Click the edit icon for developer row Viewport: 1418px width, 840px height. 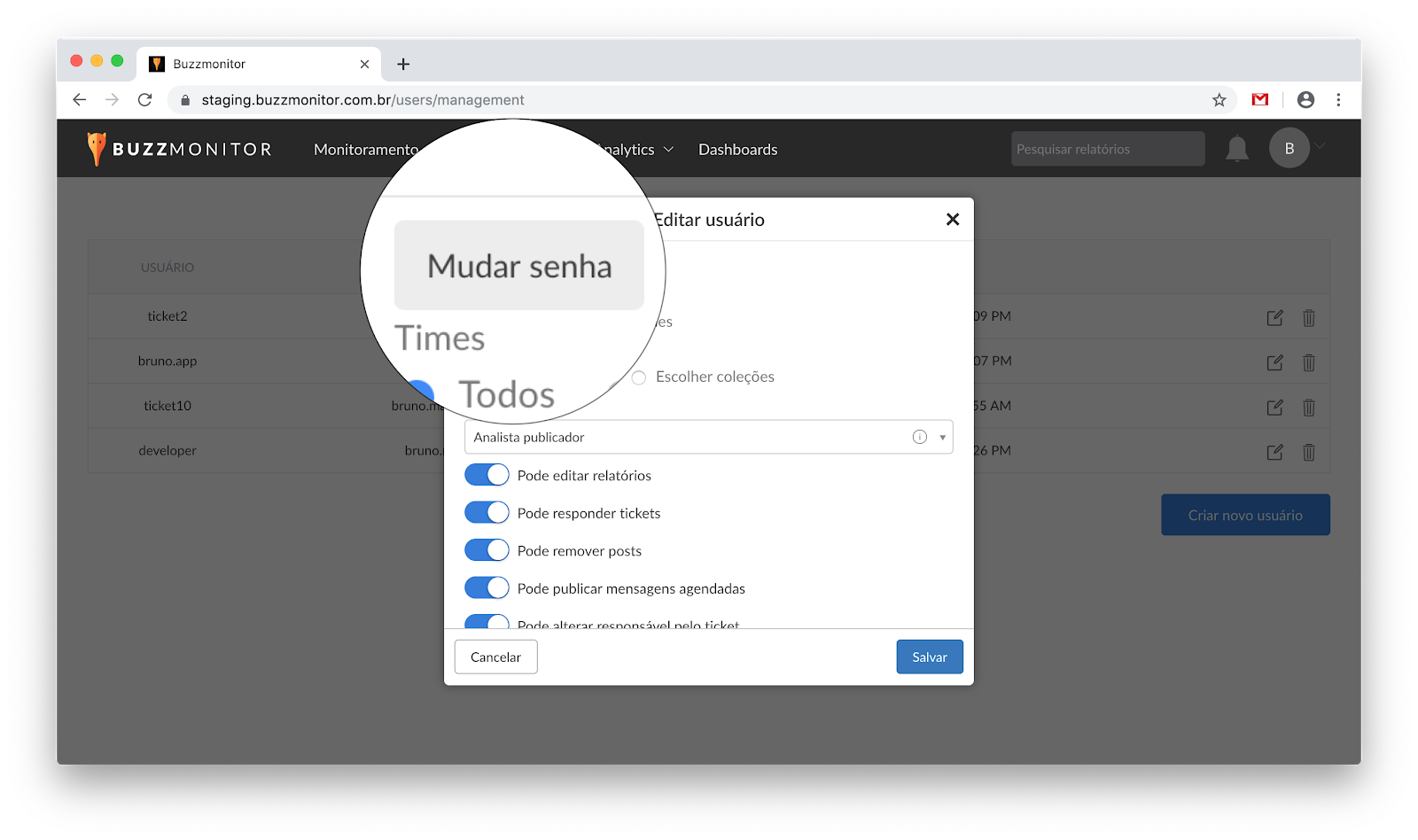pos(1274,452)
